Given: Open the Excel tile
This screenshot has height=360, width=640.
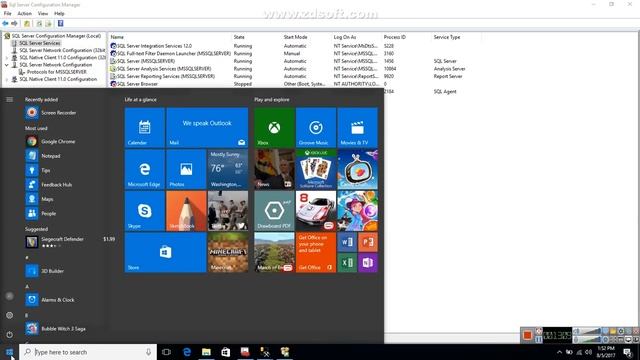Looking at the screenshot, I should 347,262.
